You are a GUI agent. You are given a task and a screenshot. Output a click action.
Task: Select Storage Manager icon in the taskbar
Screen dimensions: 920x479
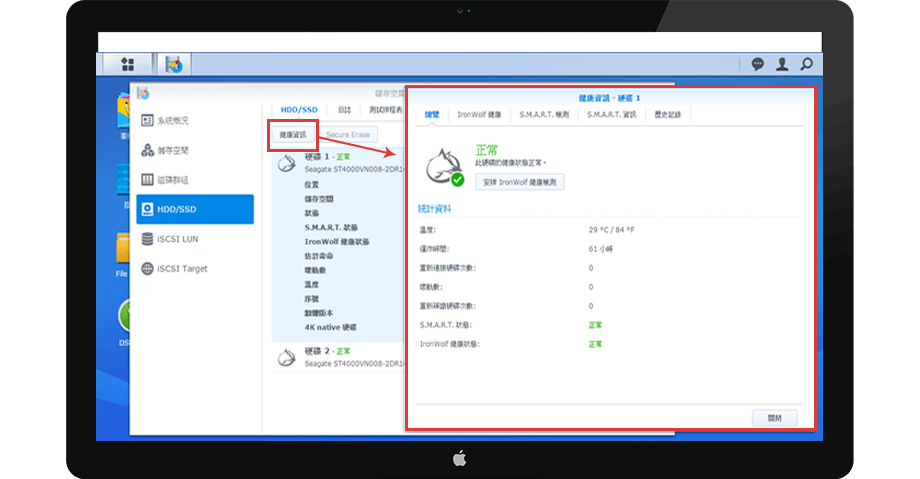(x=174, y=64)
